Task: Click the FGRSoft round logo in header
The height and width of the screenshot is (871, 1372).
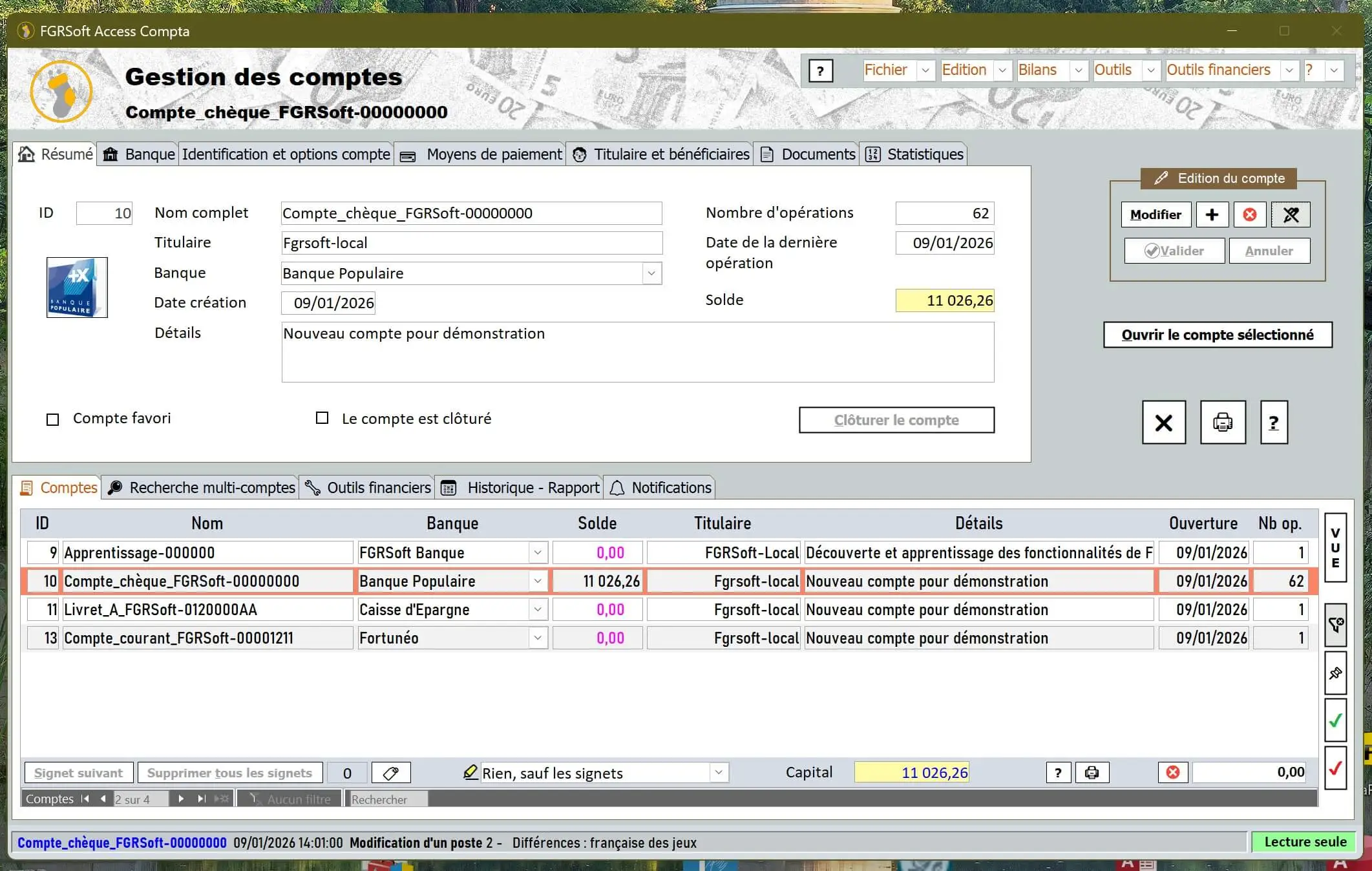Action: tap(61, 92)
